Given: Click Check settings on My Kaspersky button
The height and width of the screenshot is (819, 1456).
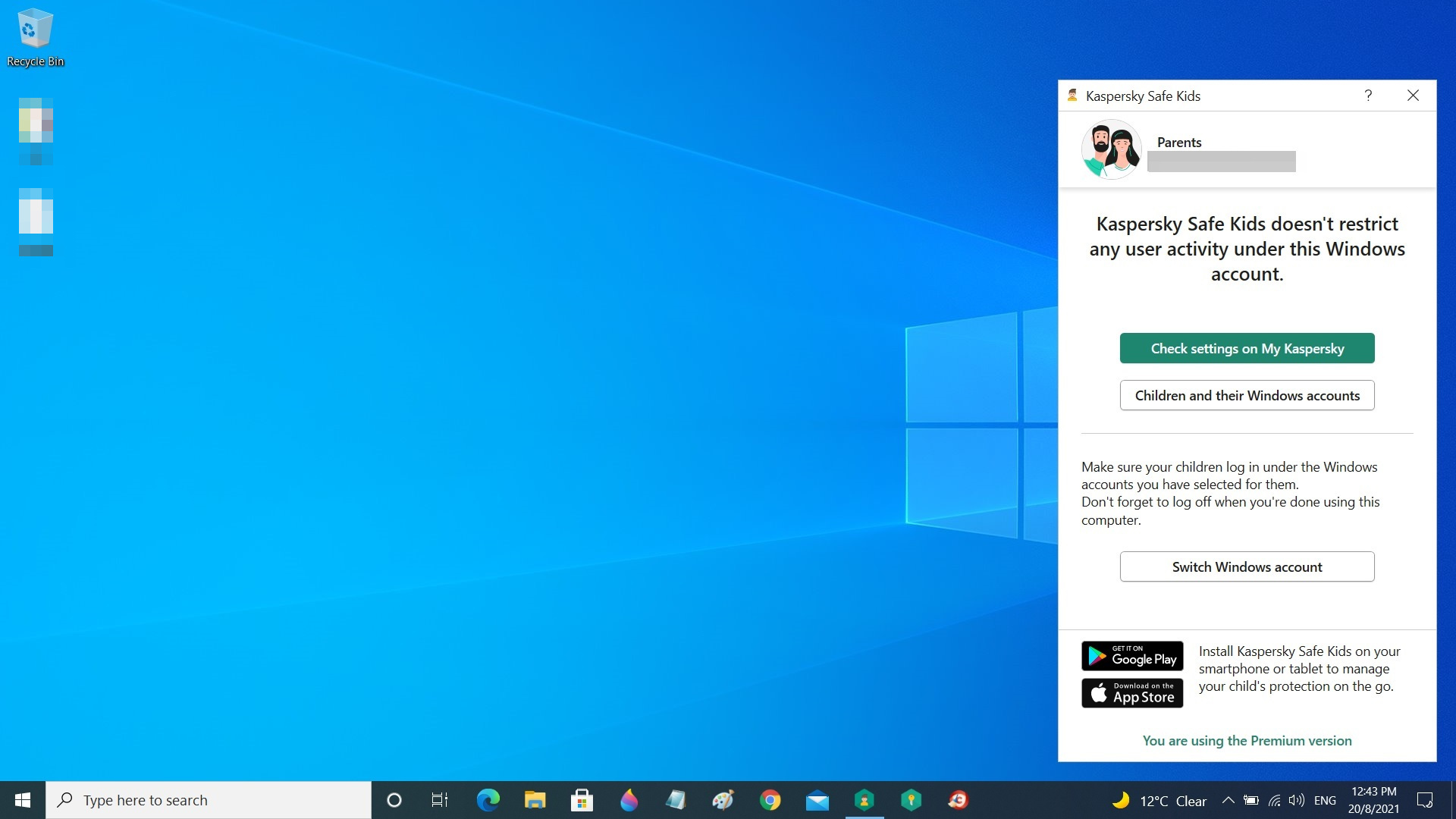Looking at the screenshot, I should tap(1247, 348).
